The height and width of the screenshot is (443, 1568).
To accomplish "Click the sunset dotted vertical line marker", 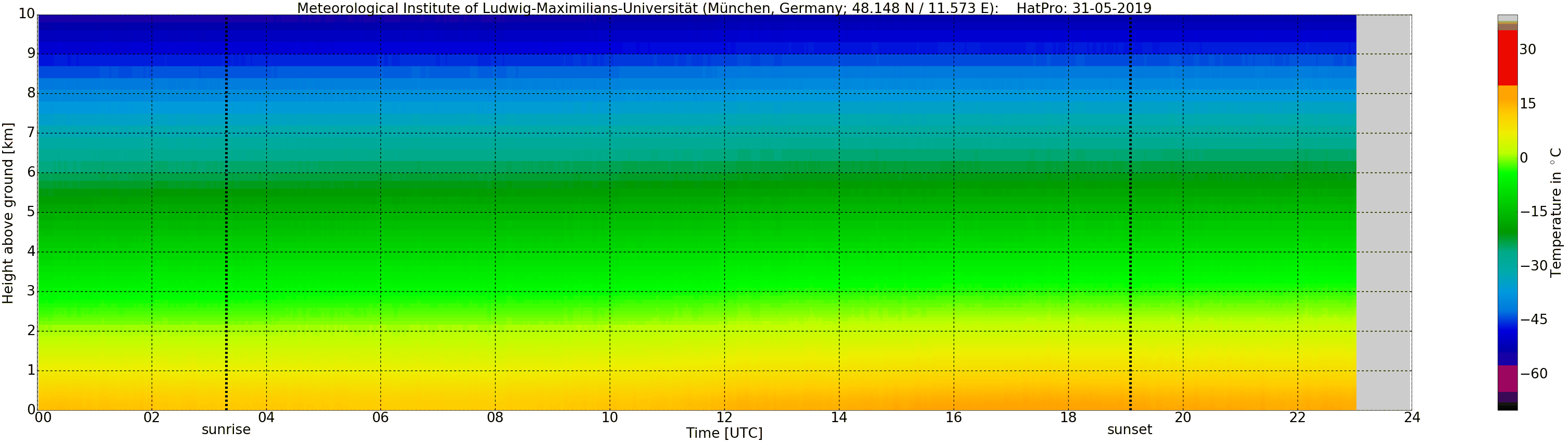I will (x=1130, y=213).
